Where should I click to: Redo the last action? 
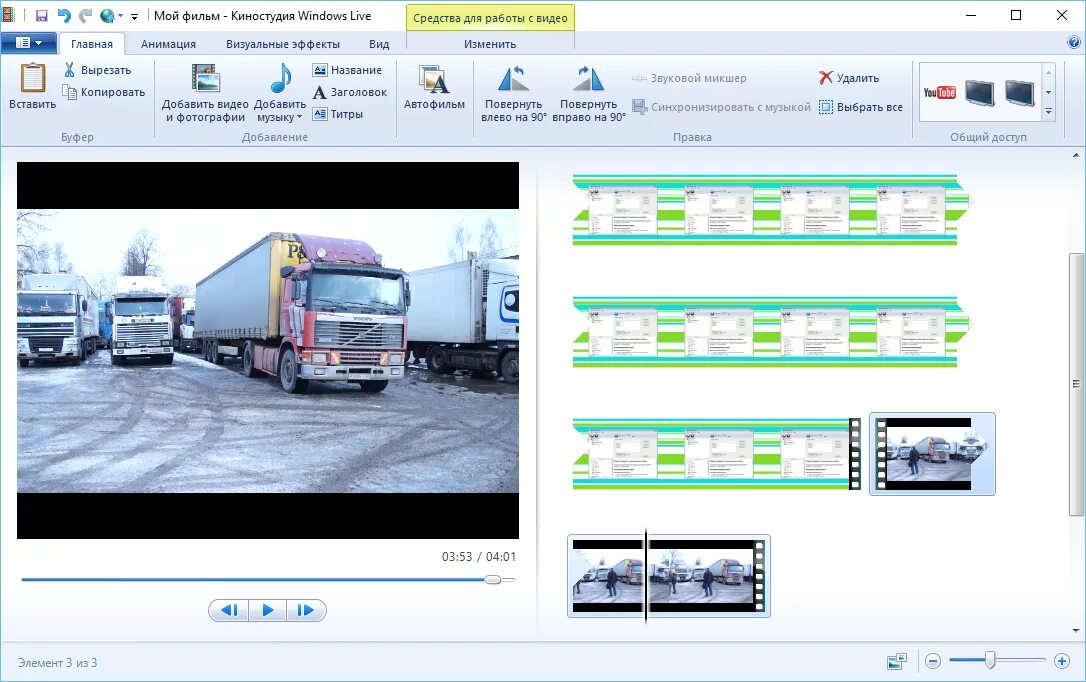coord(86,15)
